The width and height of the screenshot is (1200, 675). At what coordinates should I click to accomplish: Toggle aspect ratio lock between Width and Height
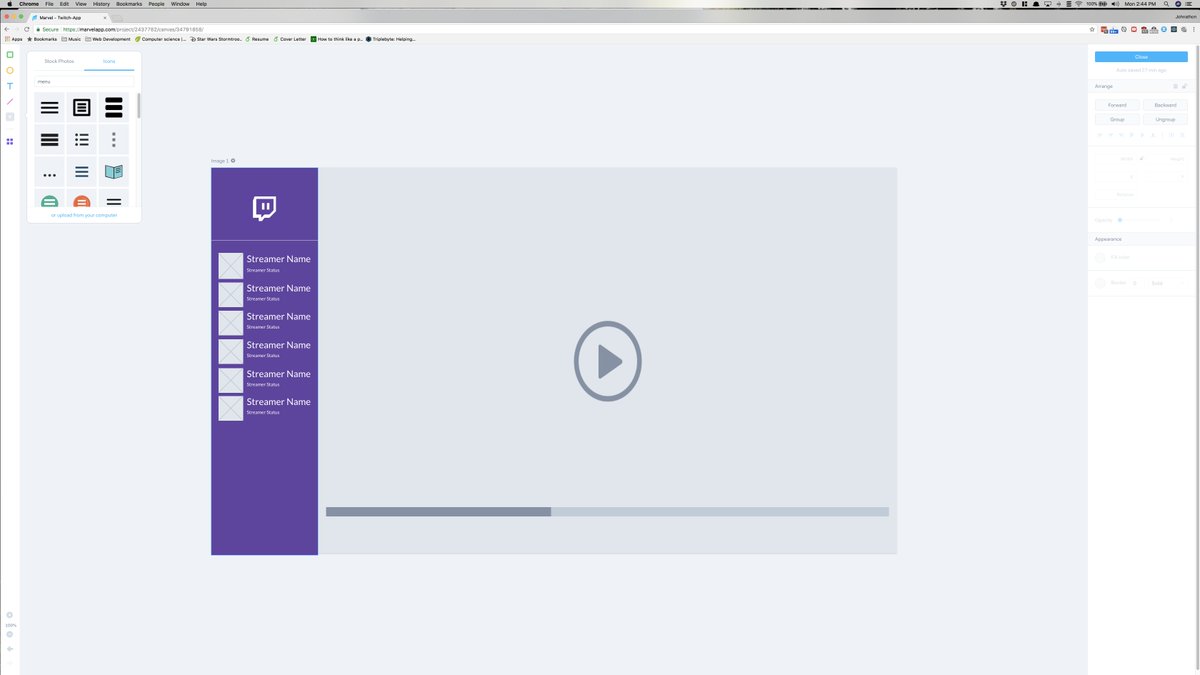click(1141, 158)
